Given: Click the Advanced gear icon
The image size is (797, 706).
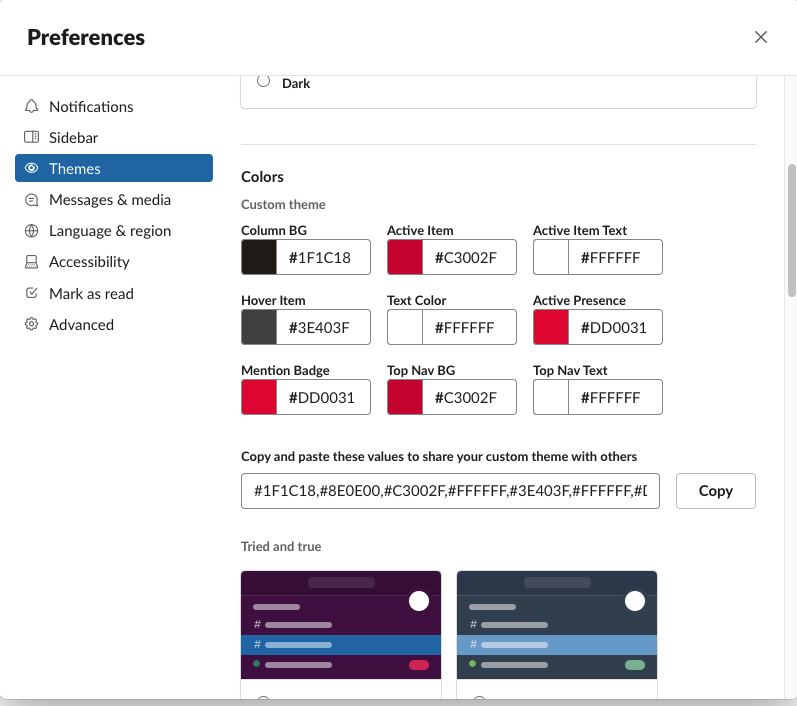Looking at the screenshot, I should 32,324.
